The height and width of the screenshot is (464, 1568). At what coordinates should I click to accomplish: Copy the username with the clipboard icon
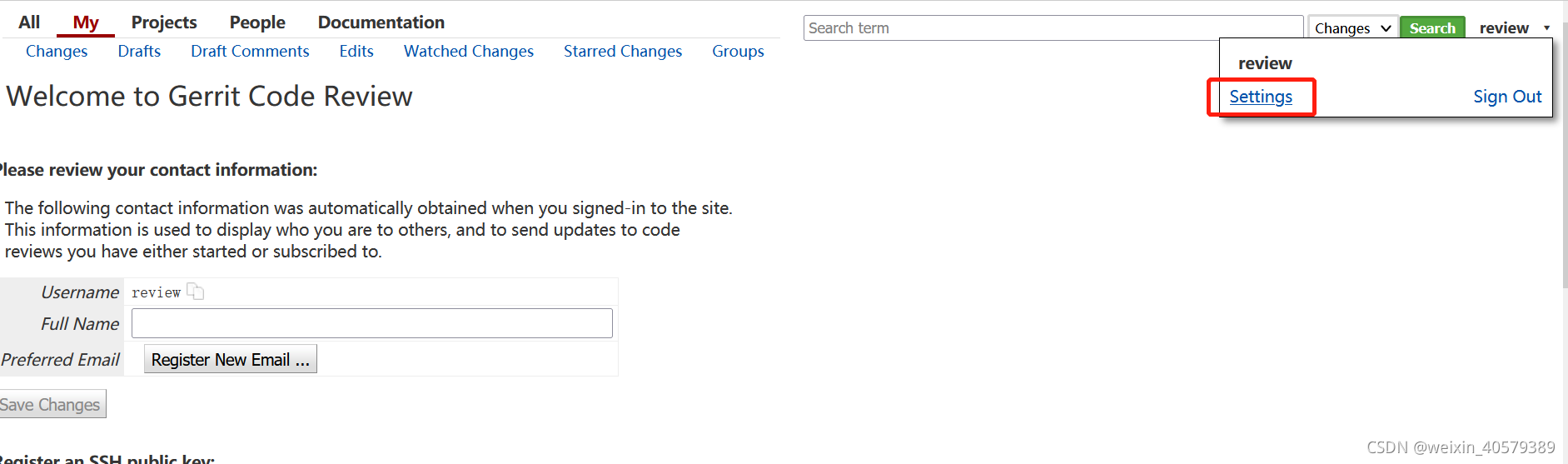tap(196, 292)
